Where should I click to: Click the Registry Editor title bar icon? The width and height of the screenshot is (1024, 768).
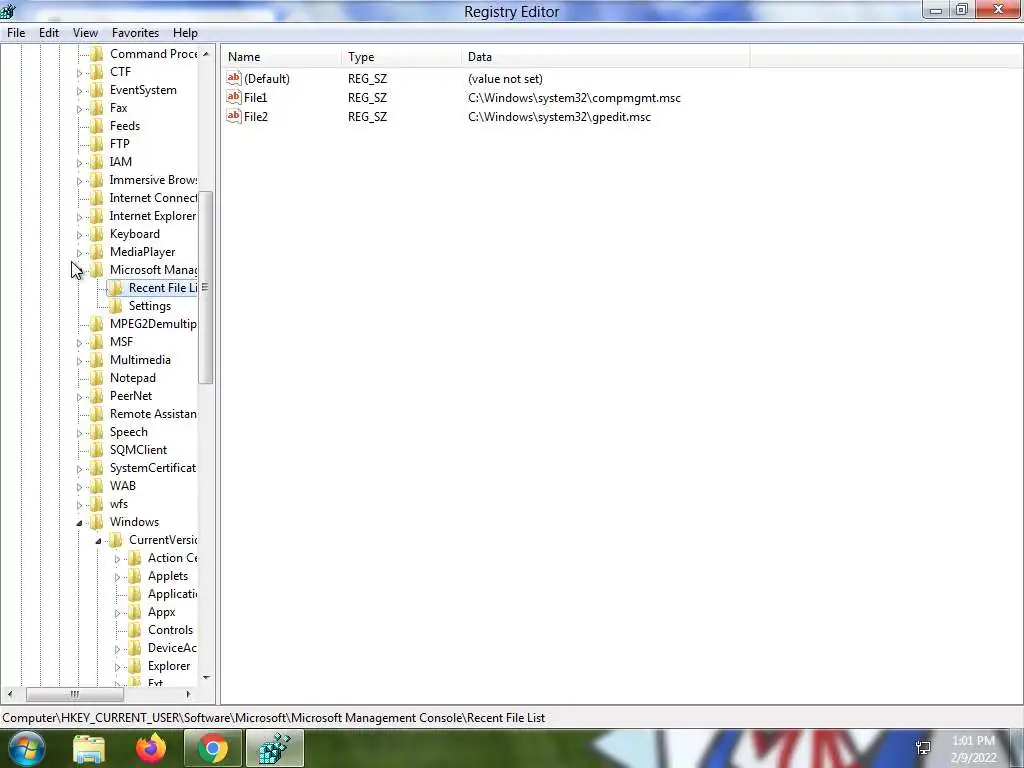point(8,11)
